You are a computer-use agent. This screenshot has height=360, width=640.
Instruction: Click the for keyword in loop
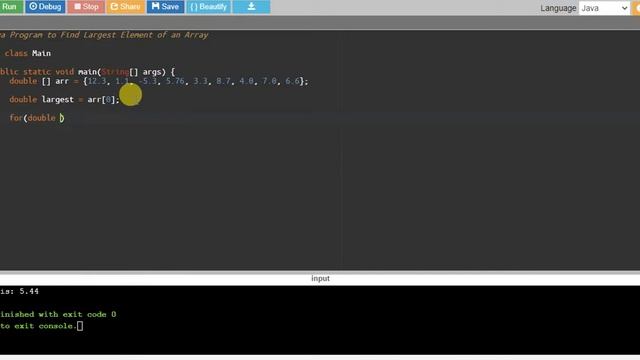pos(16,118)
